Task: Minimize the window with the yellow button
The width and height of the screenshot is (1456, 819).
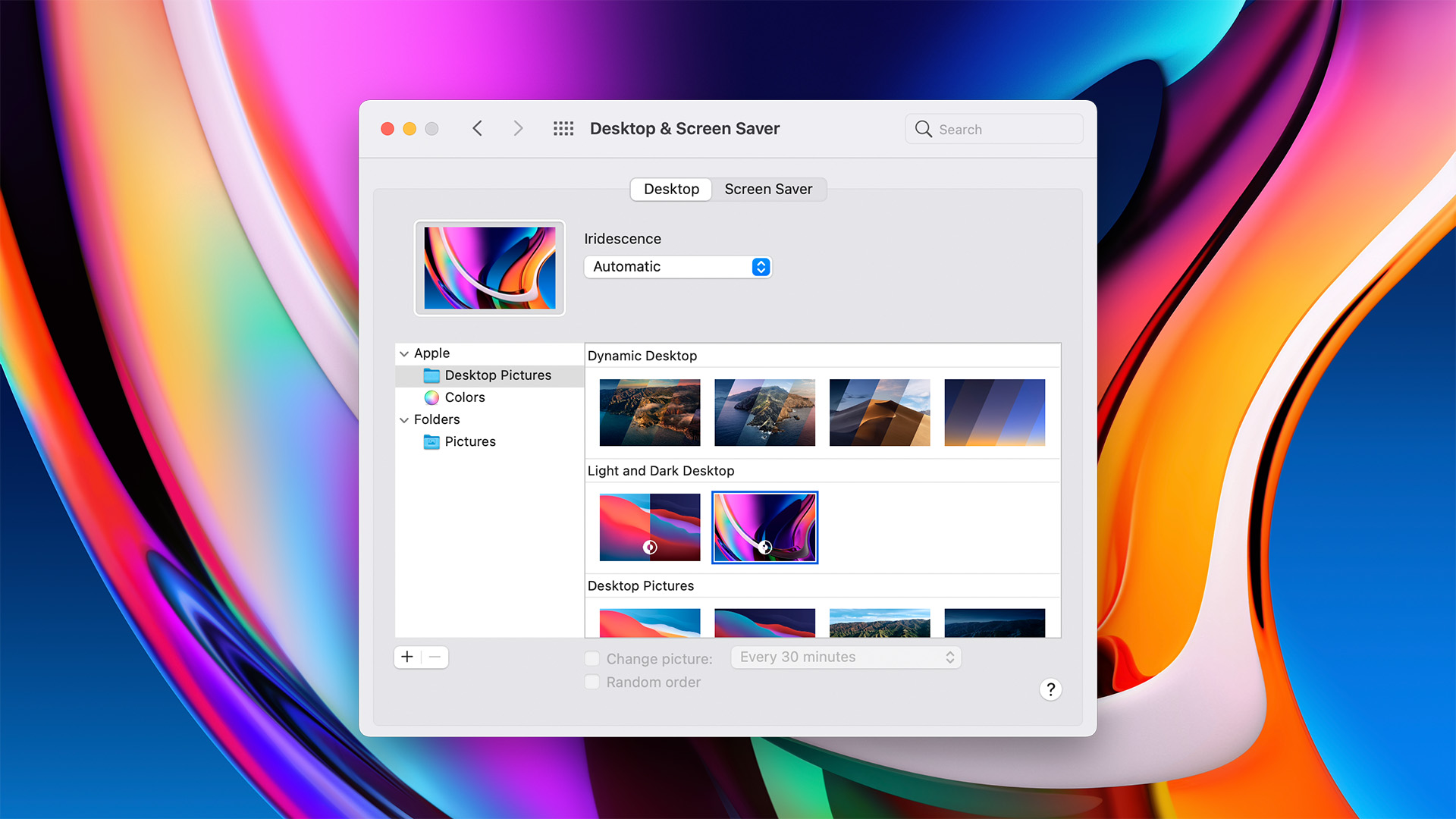Action: tap(409, 129)
